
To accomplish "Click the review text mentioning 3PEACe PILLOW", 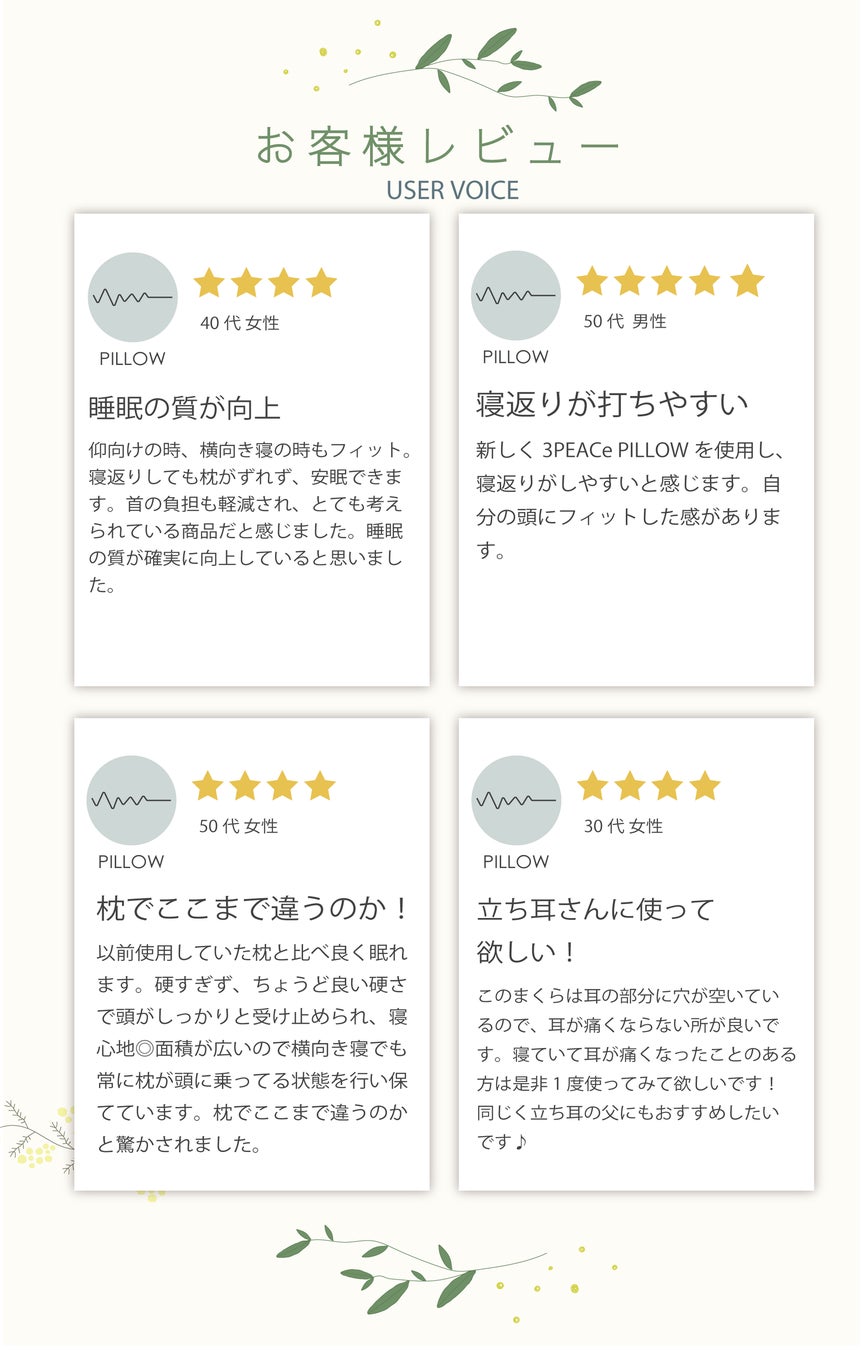I will click(x=628, y=501).
